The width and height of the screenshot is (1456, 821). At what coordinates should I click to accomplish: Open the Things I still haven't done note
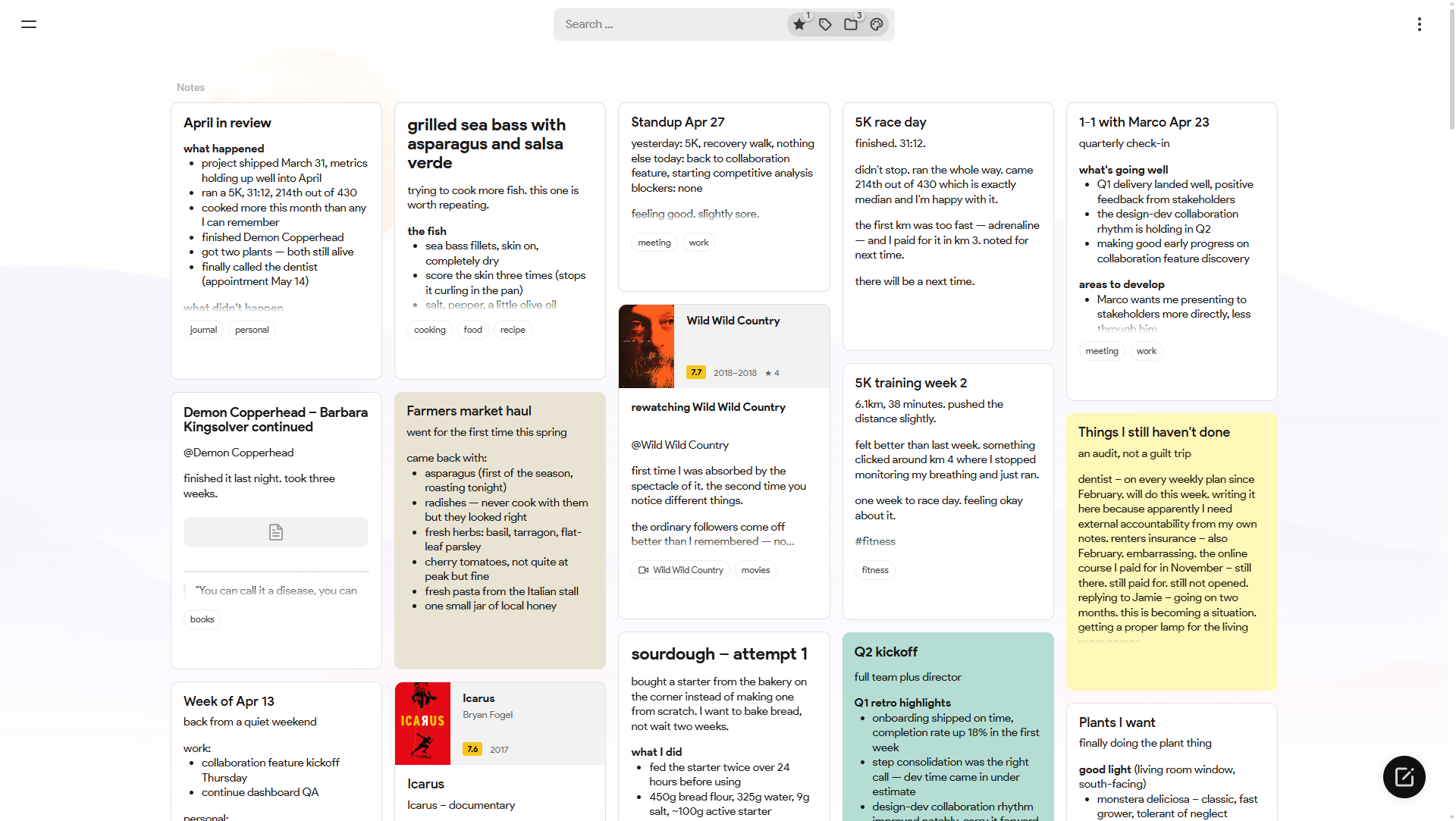point(1172,552)
